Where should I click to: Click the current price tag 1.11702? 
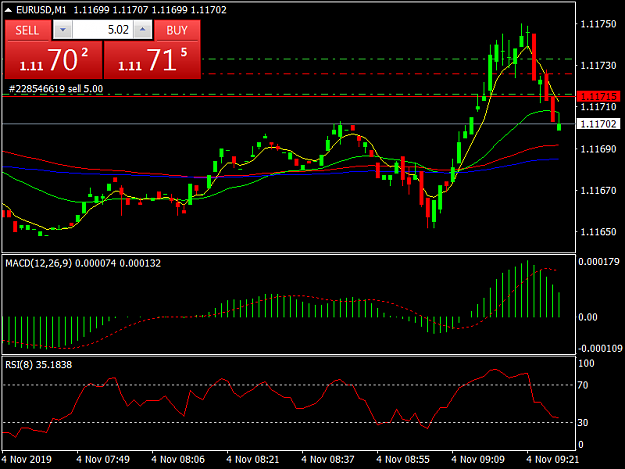598,124
